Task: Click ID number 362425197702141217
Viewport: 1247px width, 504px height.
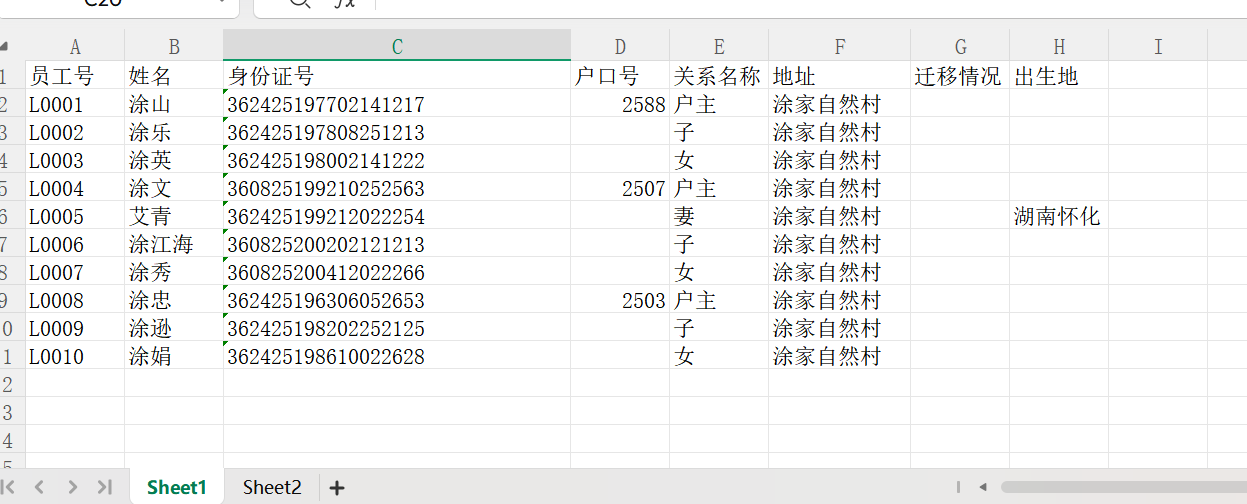Action: [397, 104]
